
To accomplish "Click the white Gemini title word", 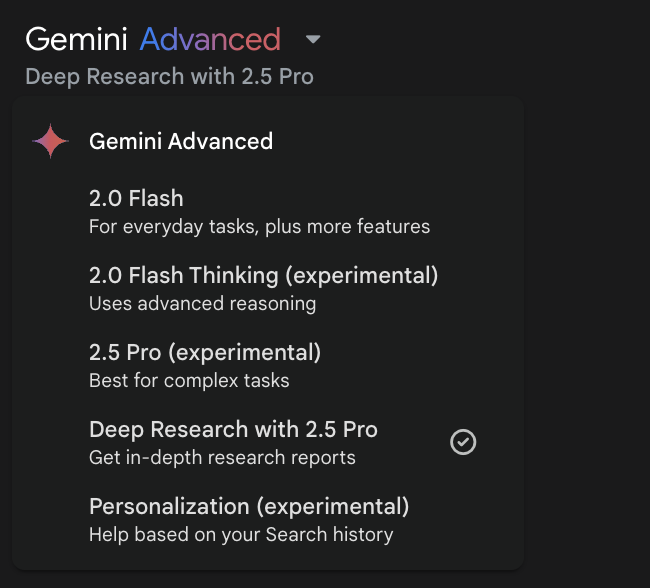I will pos(76,39).
